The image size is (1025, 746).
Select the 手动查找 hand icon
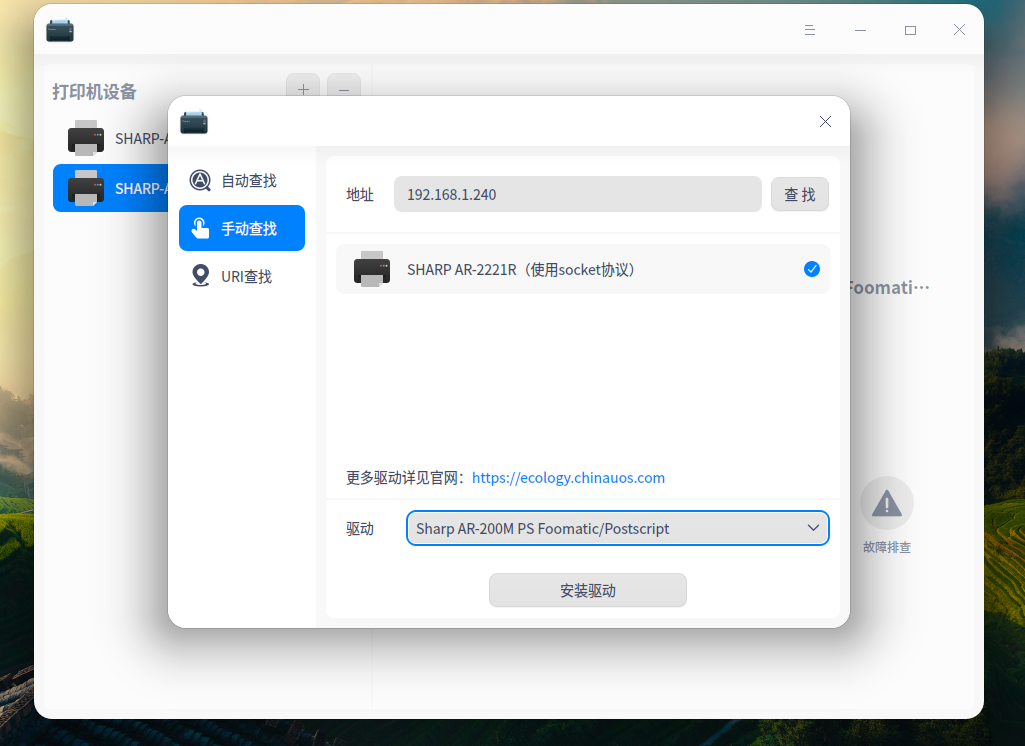[x=200, y=228]
